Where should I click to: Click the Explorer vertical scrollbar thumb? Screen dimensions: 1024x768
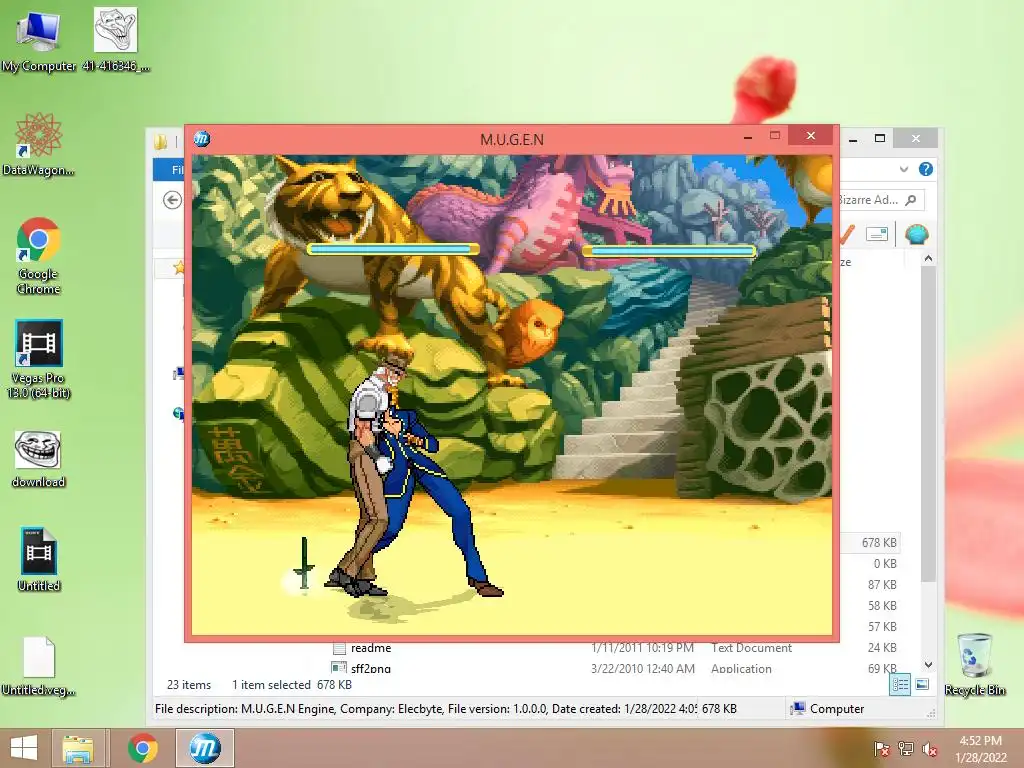929,424
